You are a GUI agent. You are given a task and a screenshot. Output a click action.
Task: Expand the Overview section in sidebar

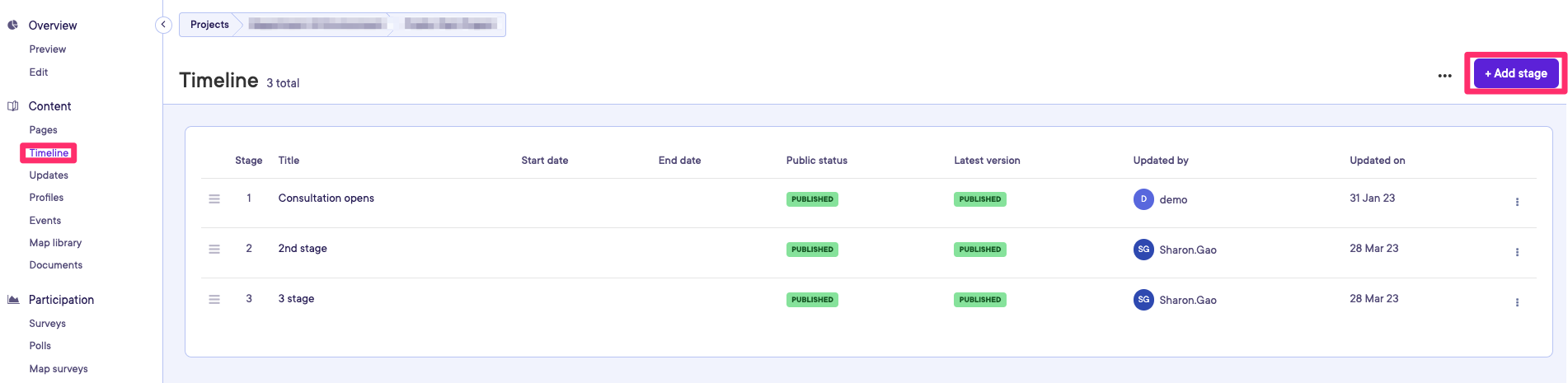(52, 26)
